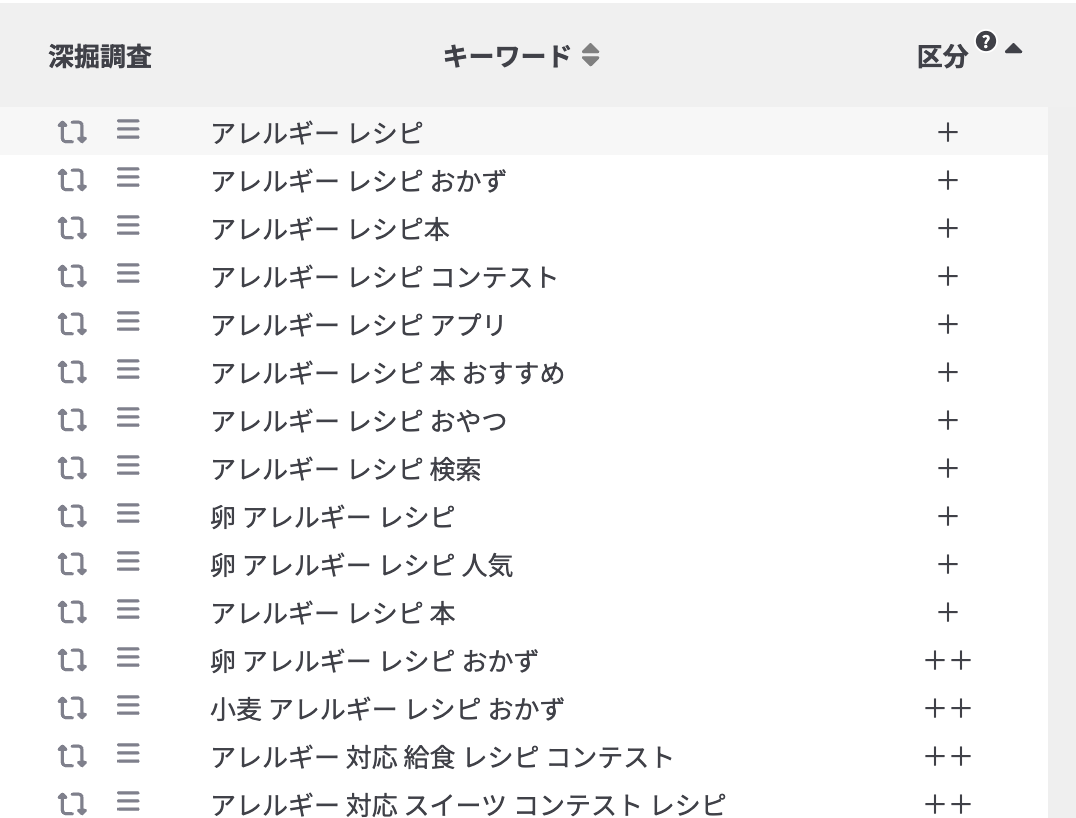Toggle the 区分 column sort arrow
Viewport: 1076px width, 818px height.
[1014, 48]
